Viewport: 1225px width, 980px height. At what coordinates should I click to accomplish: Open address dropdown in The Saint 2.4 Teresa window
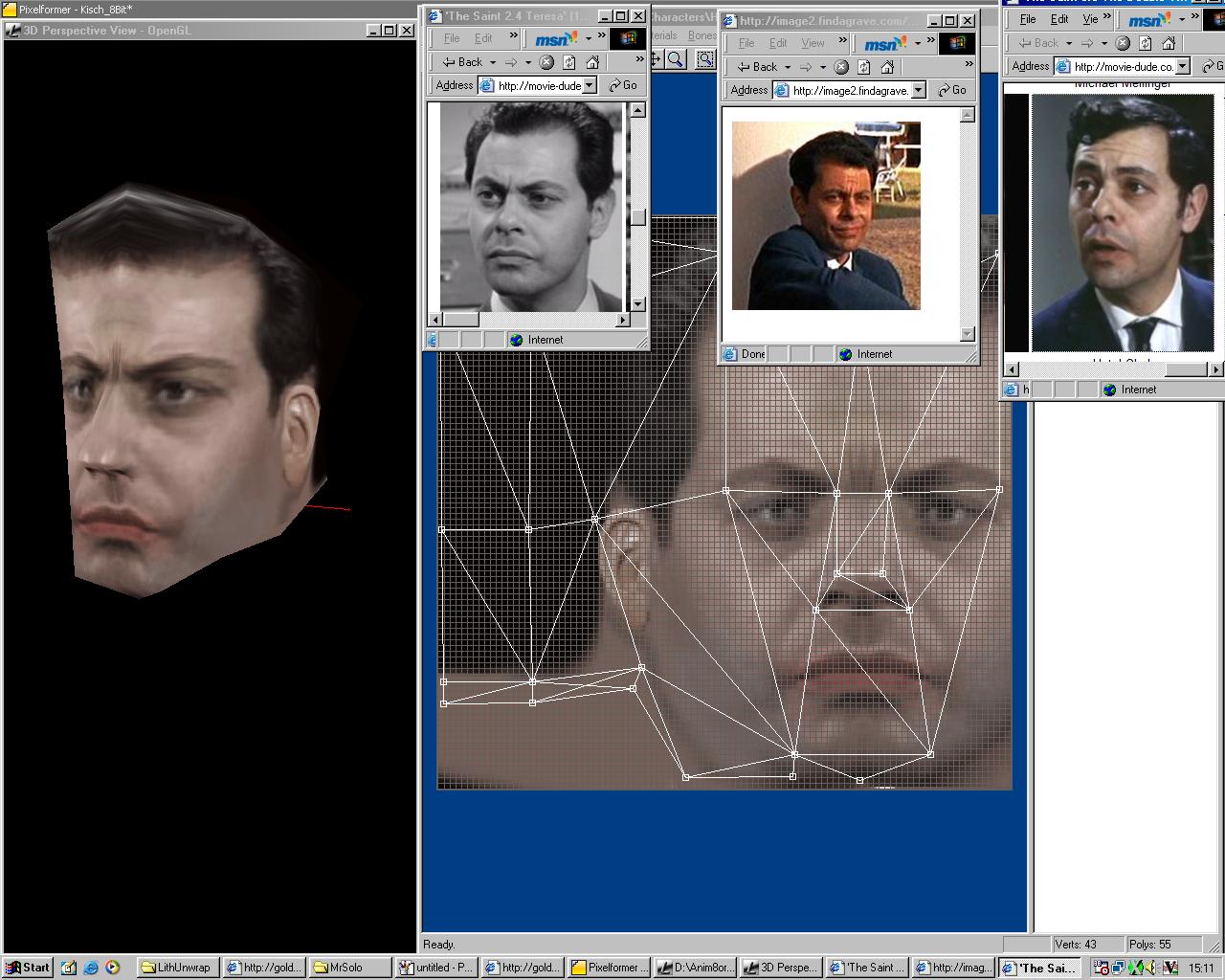coord(590,85)
